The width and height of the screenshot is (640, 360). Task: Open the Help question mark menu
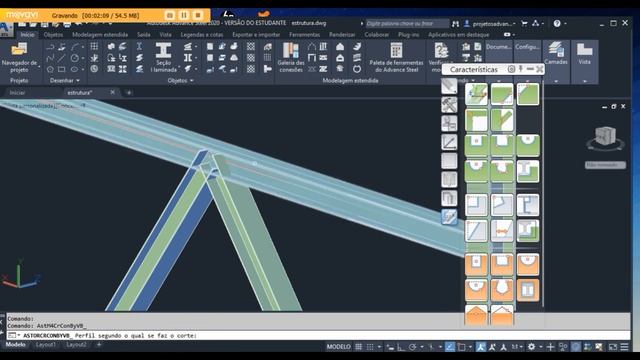coord(558,24)
